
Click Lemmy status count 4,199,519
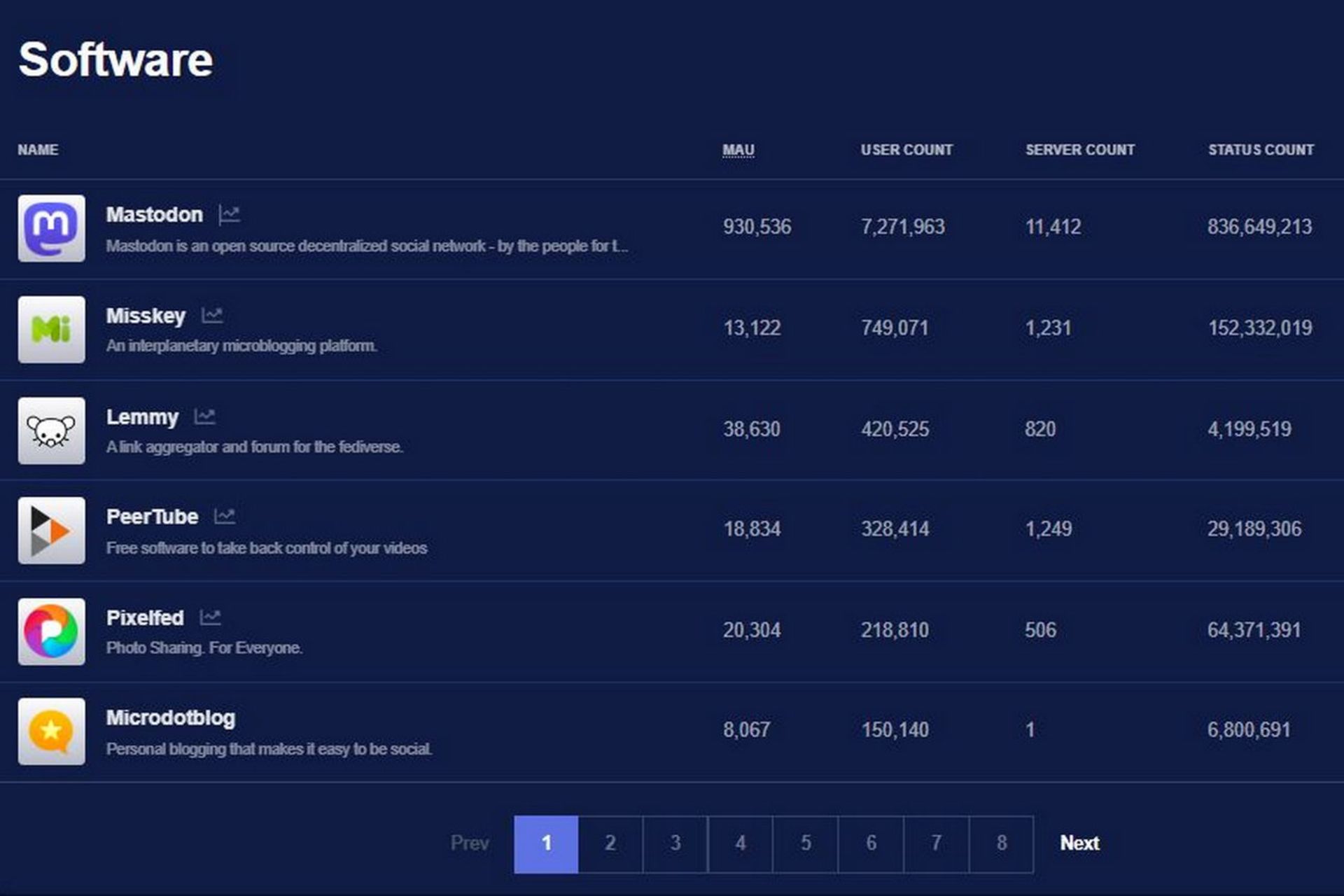pyautogui.click(x=1249, y=429)
